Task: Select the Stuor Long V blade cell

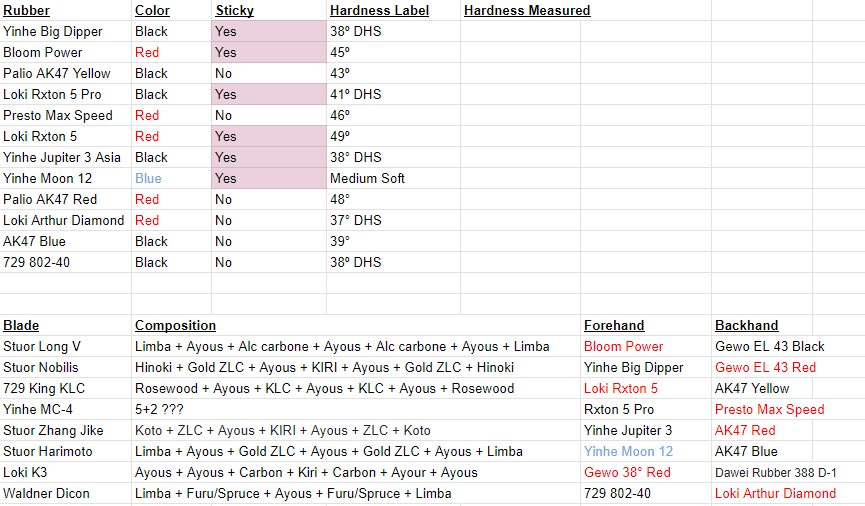Action: click(x=66, y=347)
